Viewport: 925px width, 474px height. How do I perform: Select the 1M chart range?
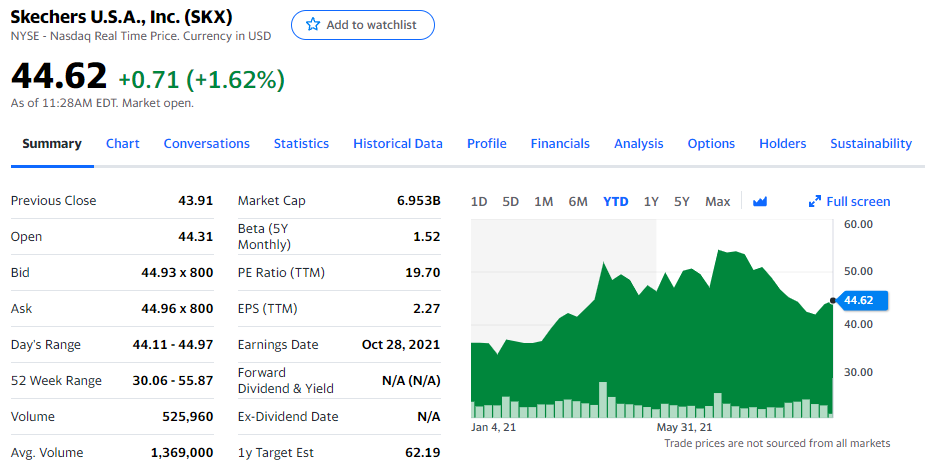tap(543, 202)
